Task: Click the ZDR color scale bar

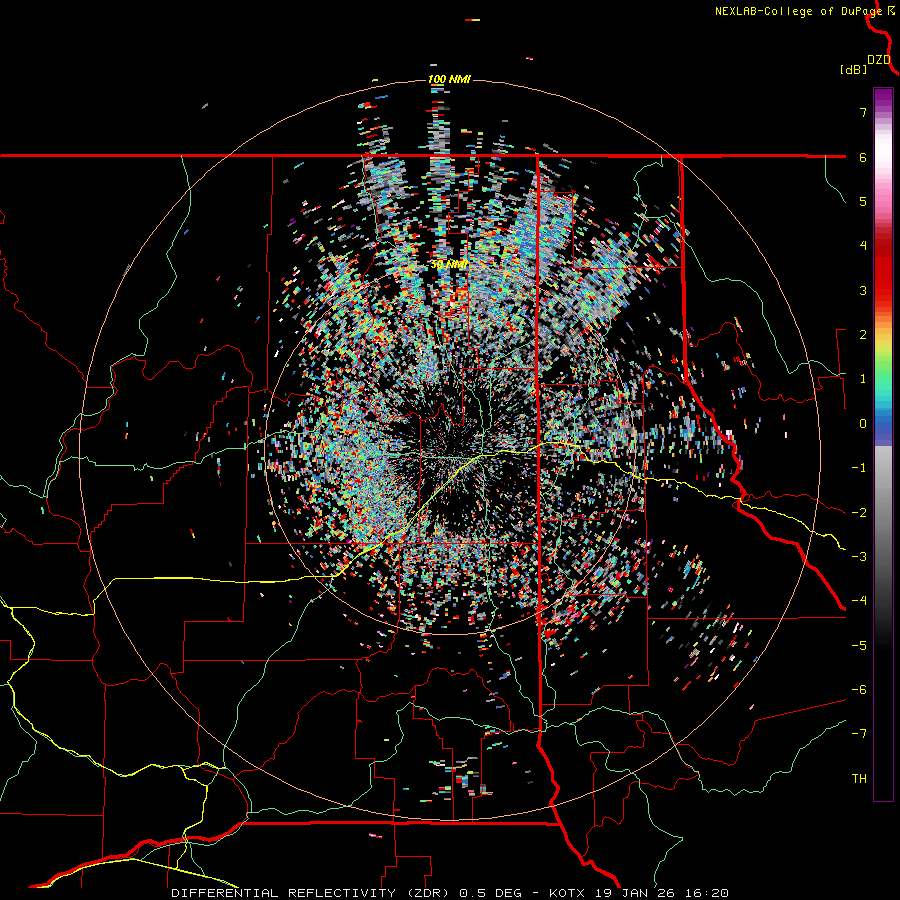Action: pos(883,444)
